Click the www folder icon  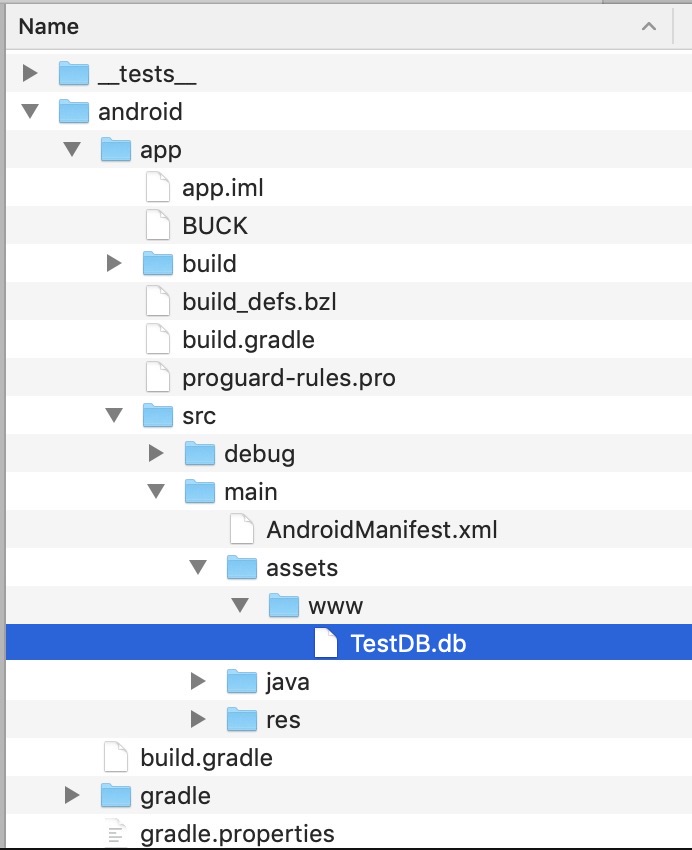coord(284,605)
